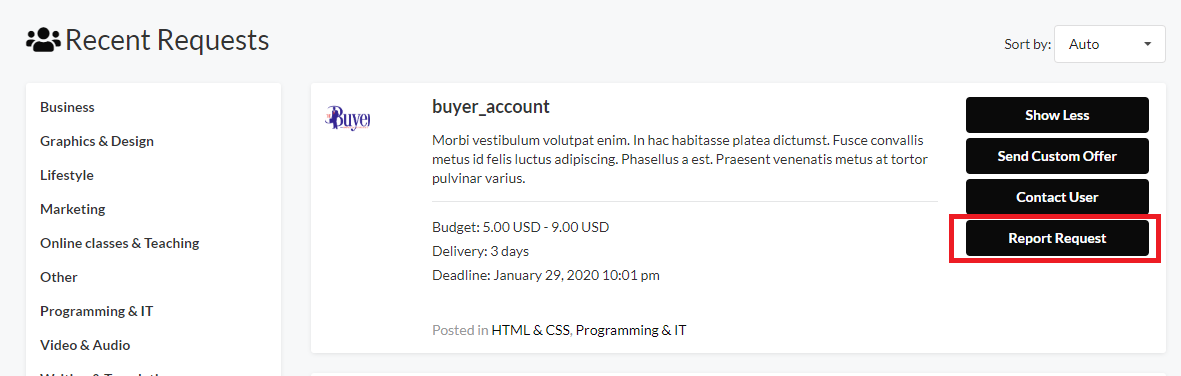Click Send Custom Offer button
1181x376 pixels.
coord(1057,156)
